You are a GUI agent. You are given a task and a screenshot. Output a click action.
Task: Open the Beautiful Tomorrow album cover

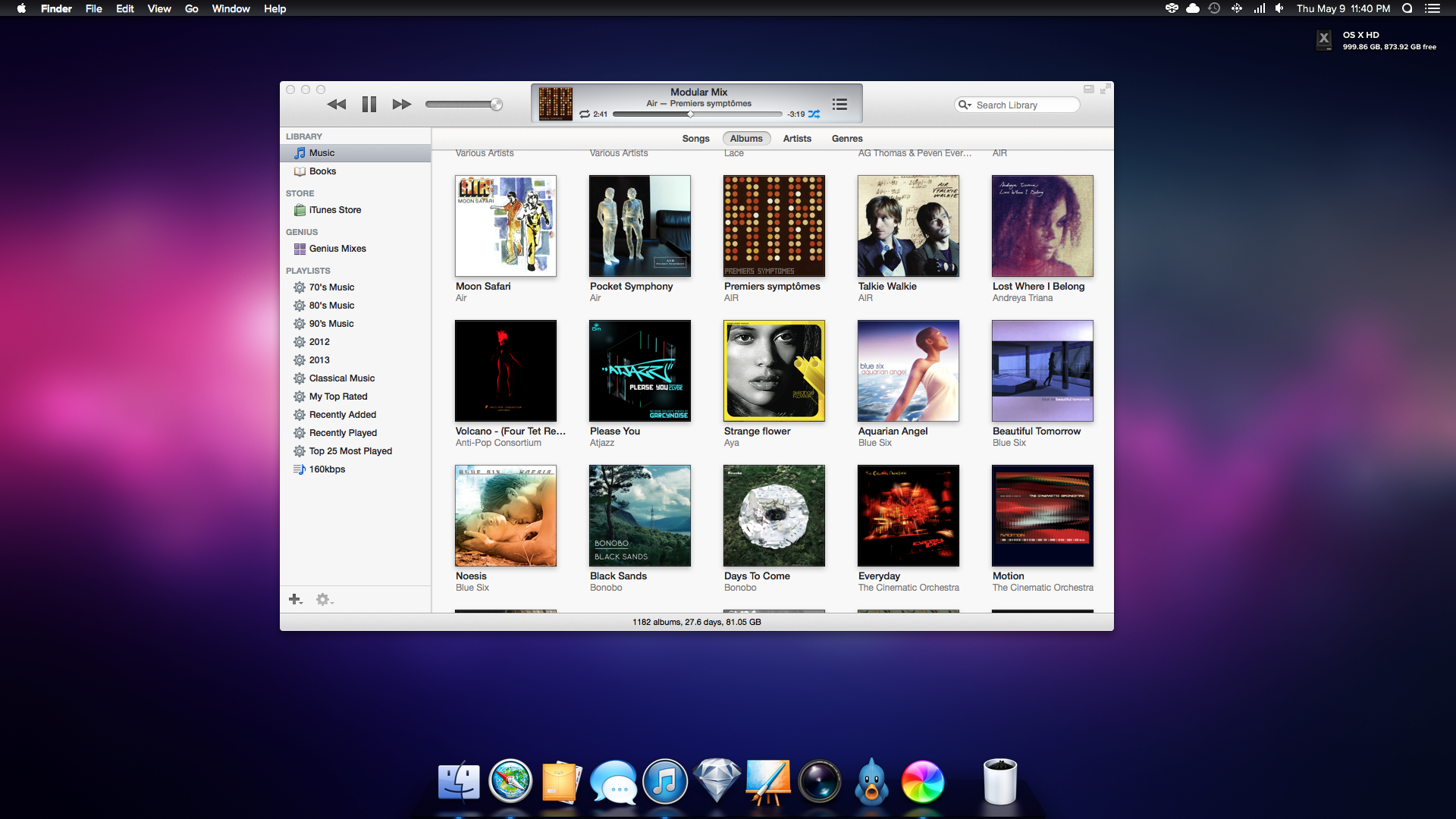click(1043, 371)
